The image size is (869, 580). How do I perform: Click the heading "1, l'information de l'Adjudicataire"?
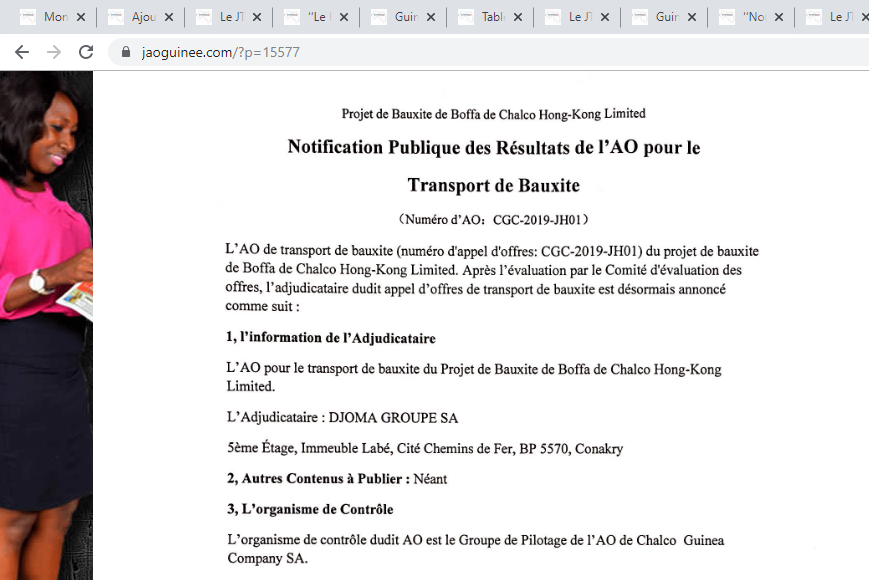click(x=331, y=338)
